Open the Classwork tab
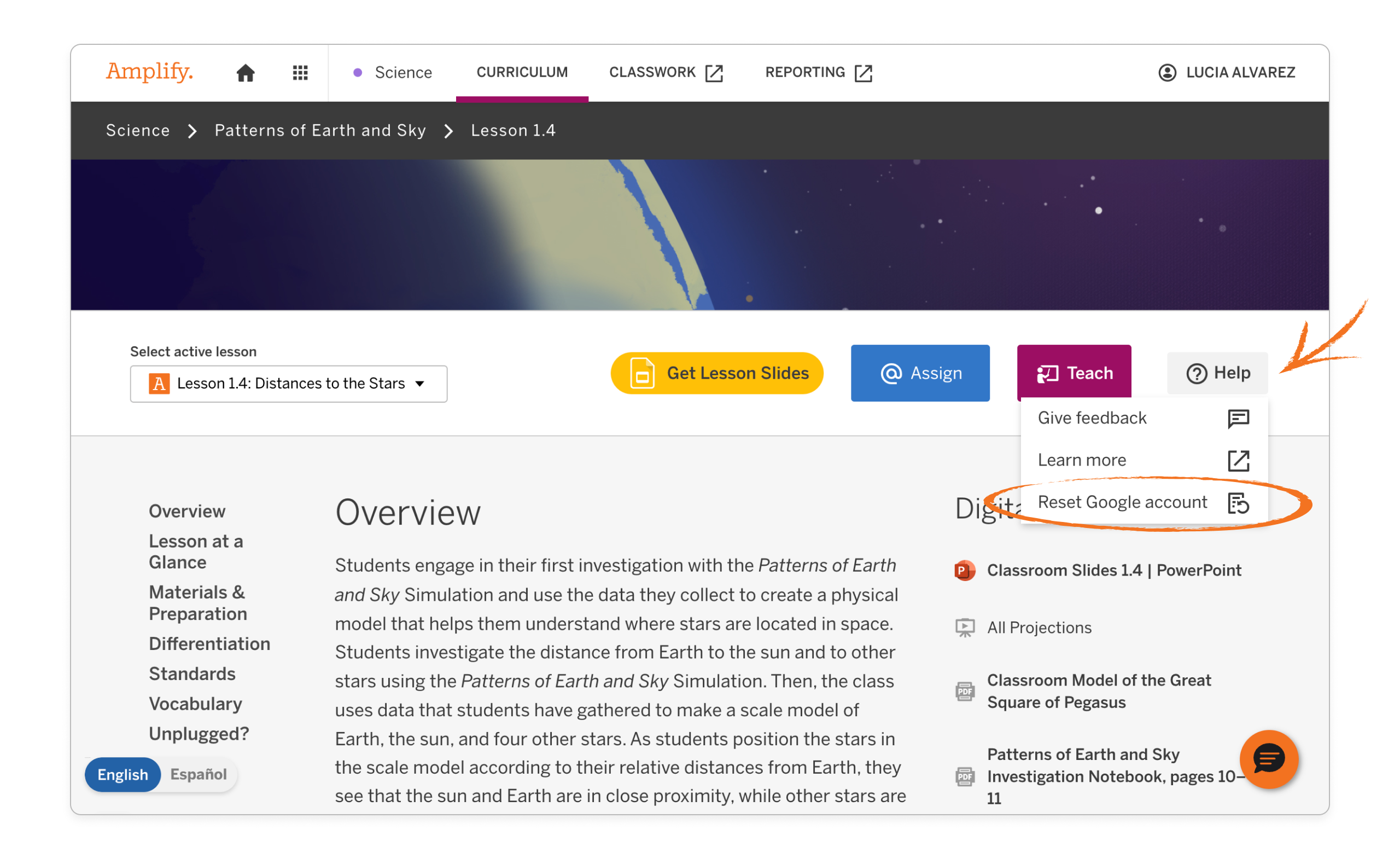 [x=652, y=72]
